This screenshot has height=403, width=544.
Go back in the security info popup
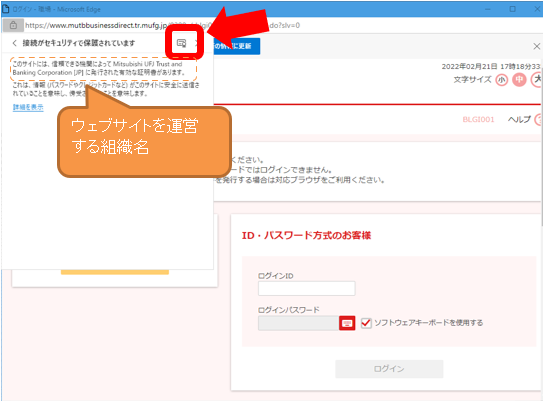tap(15, 43)
